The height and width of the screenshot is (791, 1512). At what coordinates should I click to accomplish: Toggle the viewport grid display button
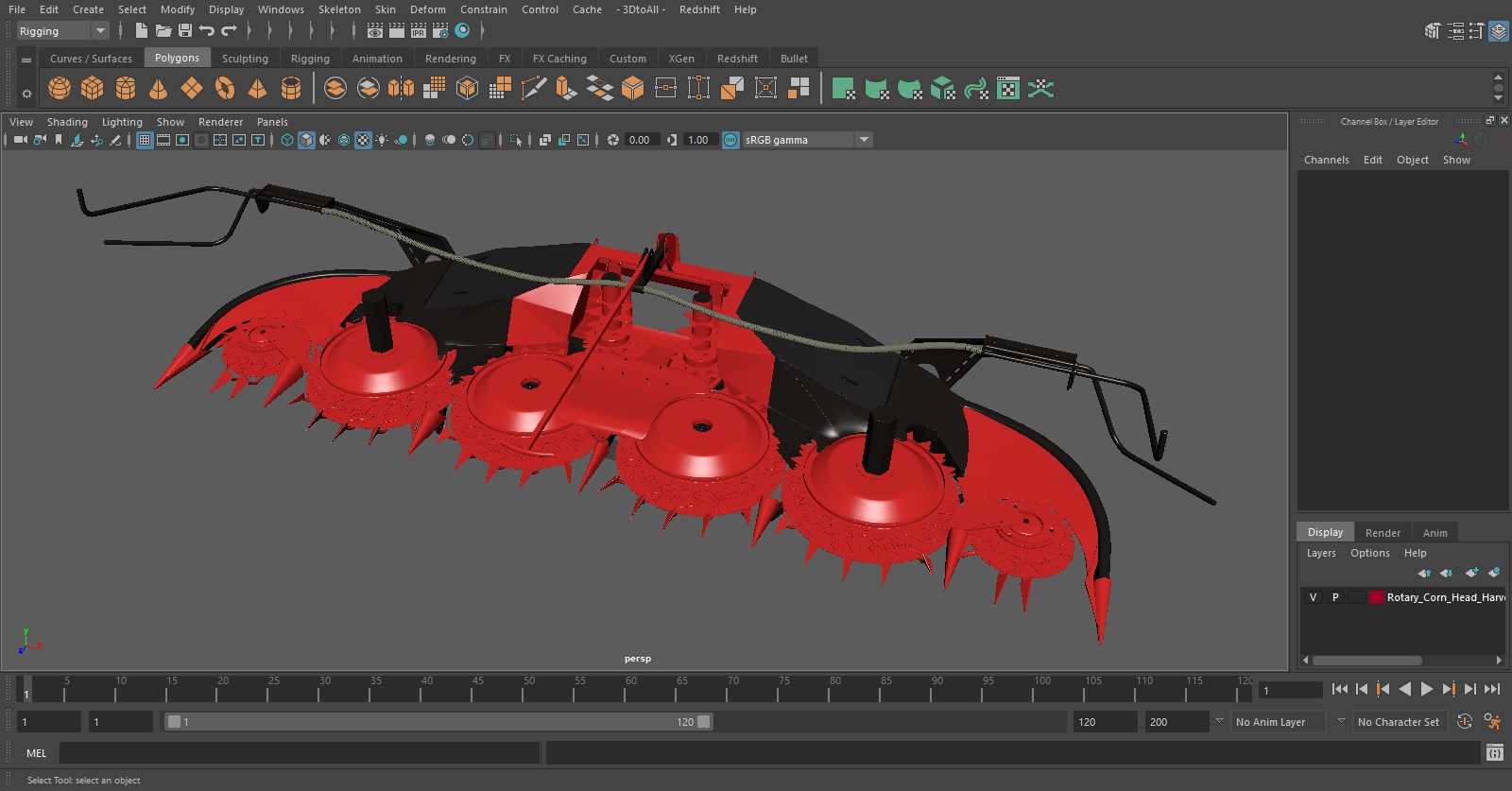145,140
